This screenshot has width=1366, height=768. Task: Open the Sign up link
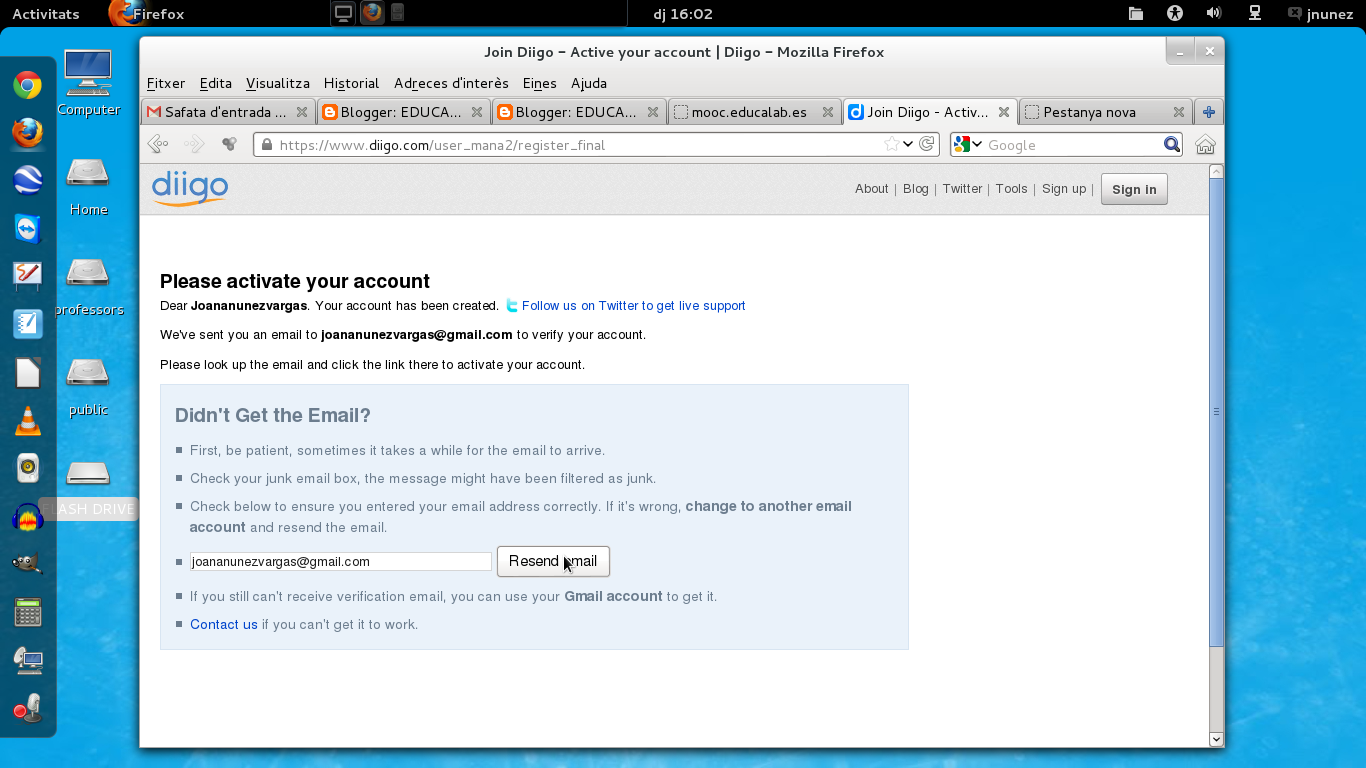(x=1064, y=189)
